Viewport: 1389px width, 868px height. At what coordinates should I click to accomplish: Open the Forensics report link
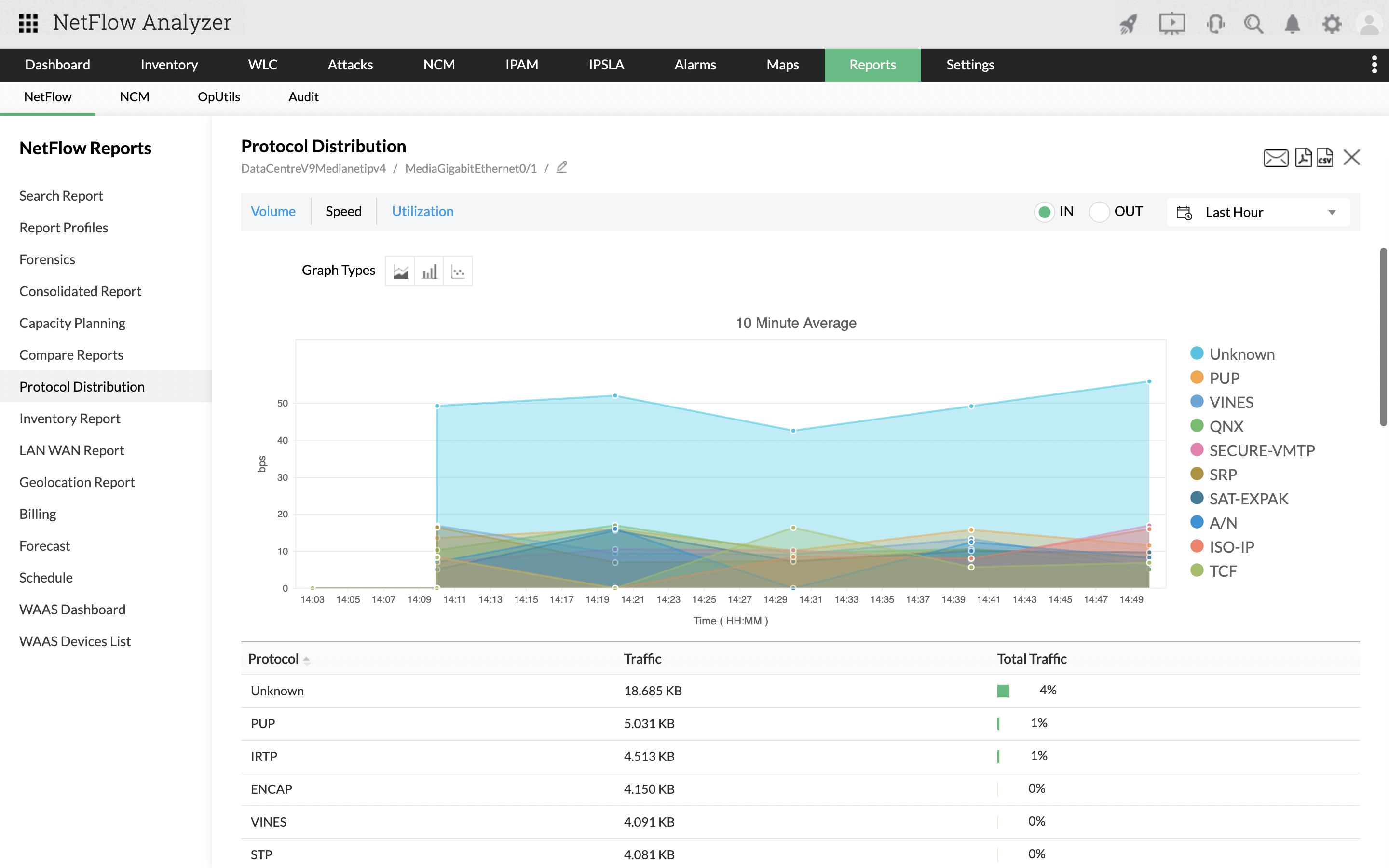coord(47,259)
